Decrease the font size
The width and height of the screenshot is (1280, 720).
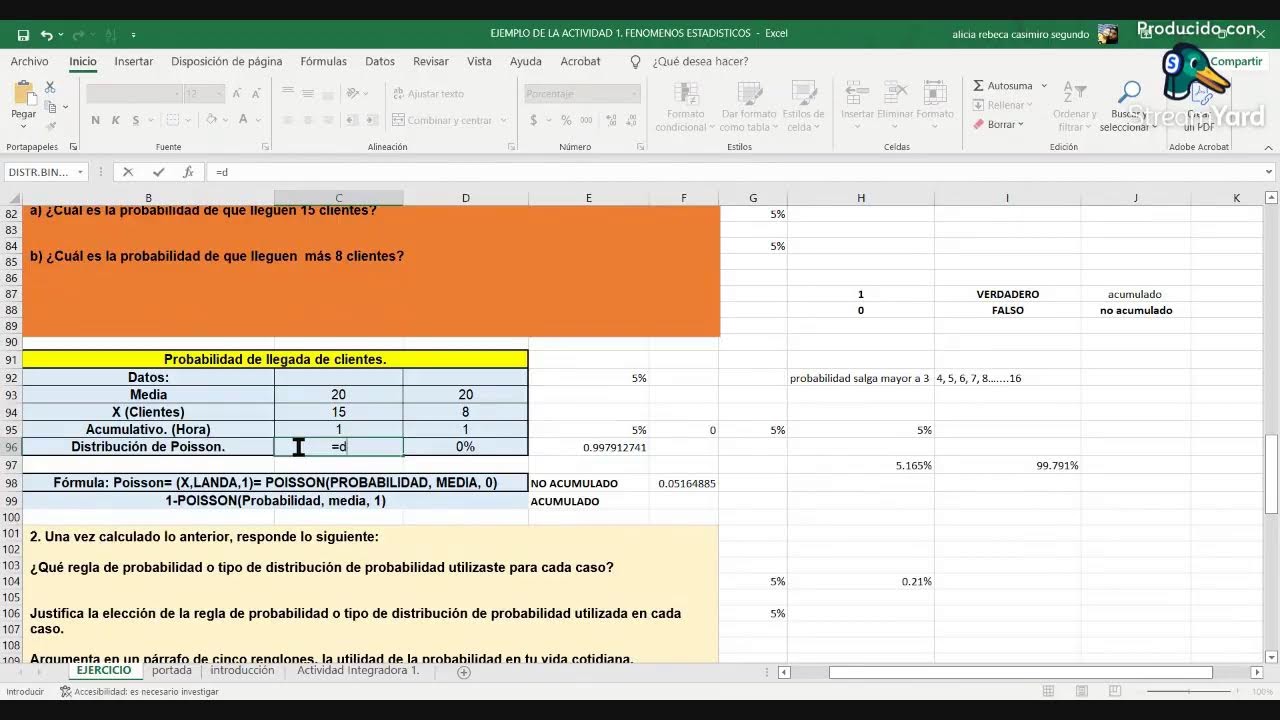(255, 93)
